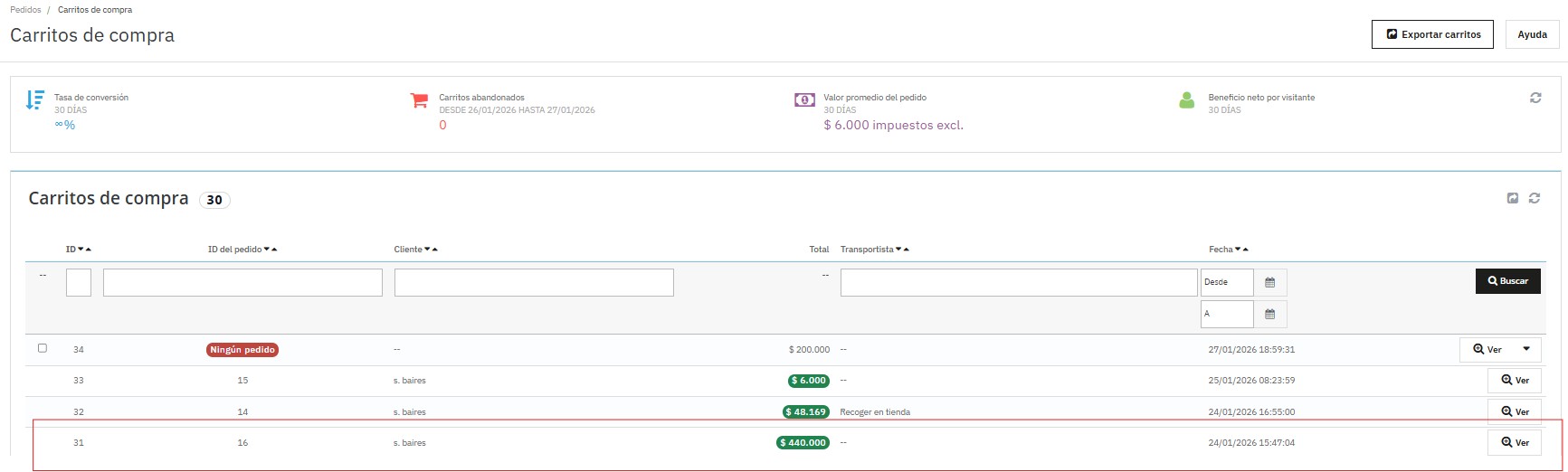Refresh the carts list using table refresh icon

[x=1534, y=198]
